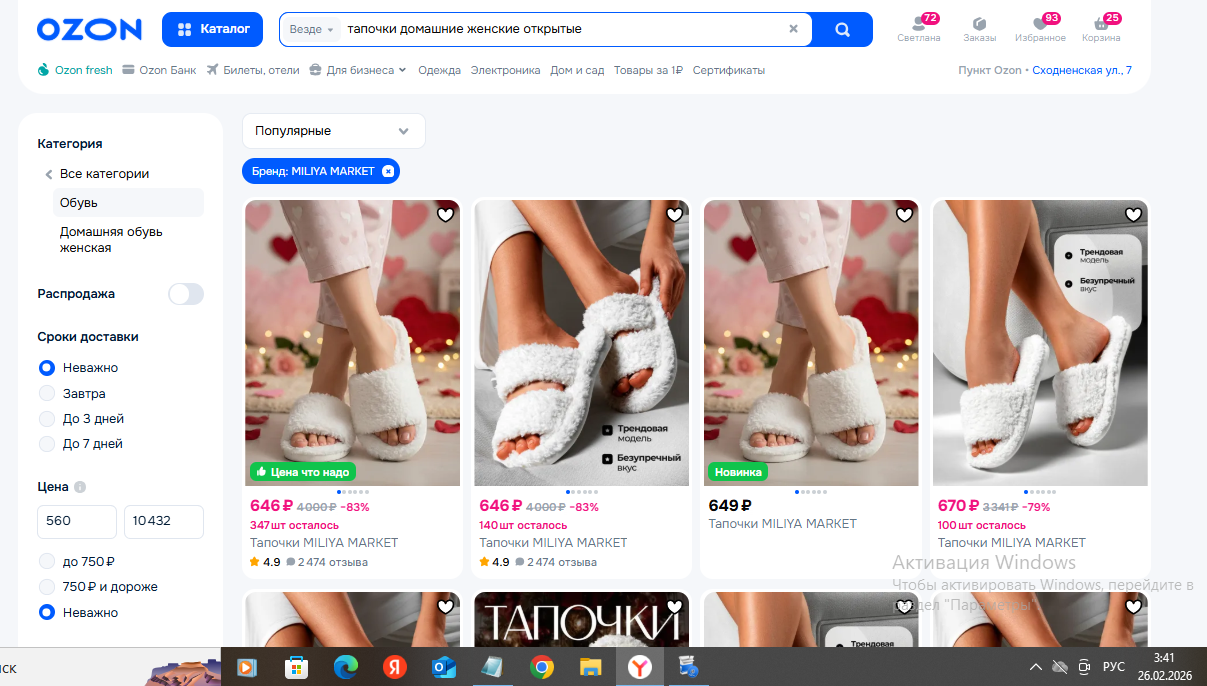Go to Дом и сад section

coord(577,70)
